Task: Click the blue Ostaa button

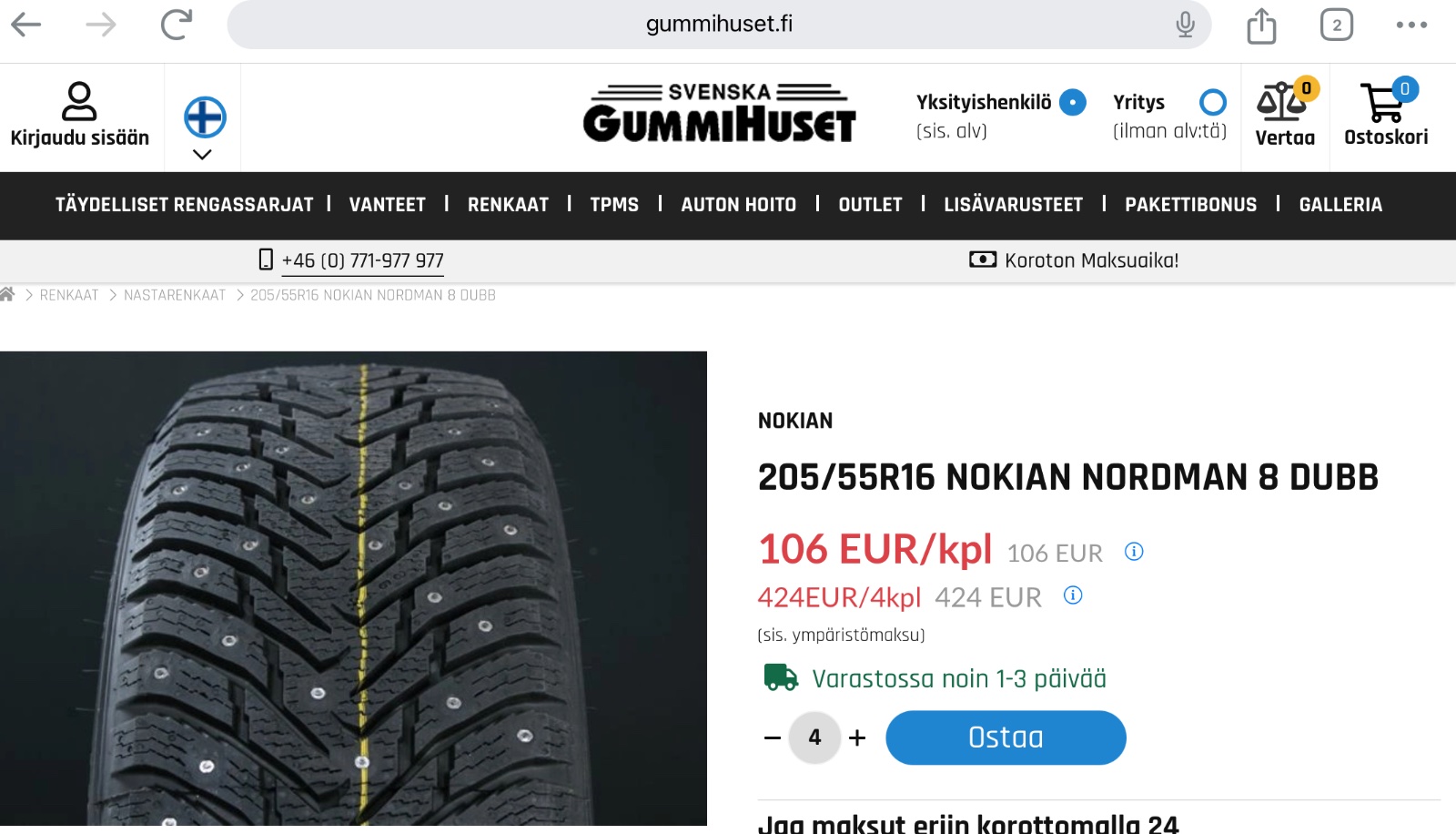Action: click(1006, 737)
